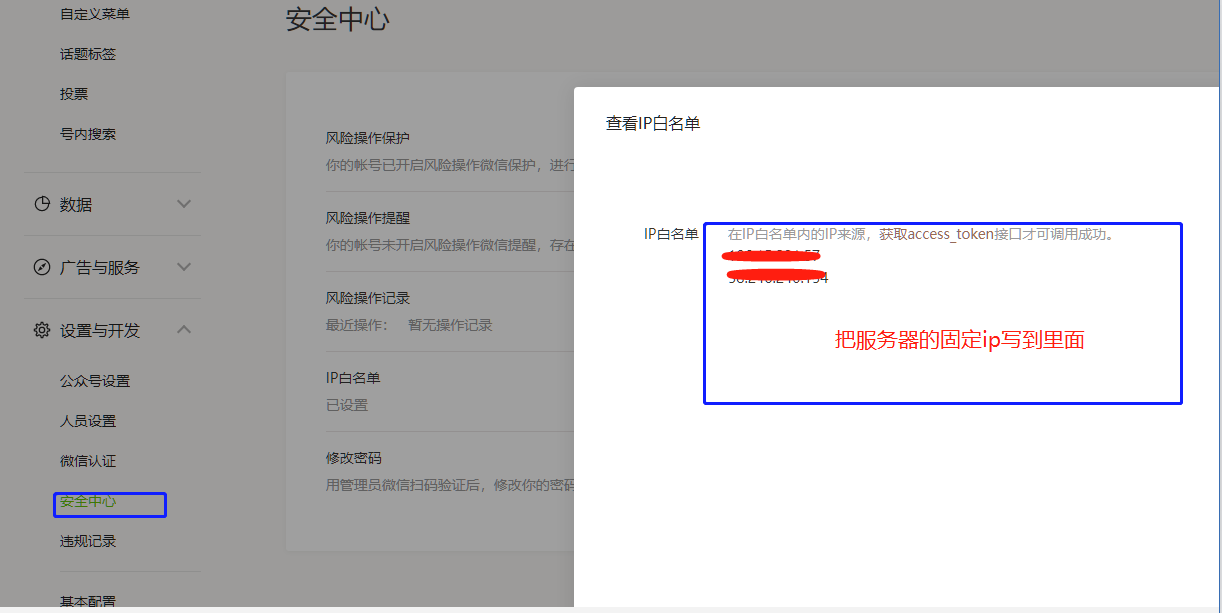Select 安全中心 in the left sidebar
The height and width of the screenshot is (613, 1222).
click(x=88, y=502)
